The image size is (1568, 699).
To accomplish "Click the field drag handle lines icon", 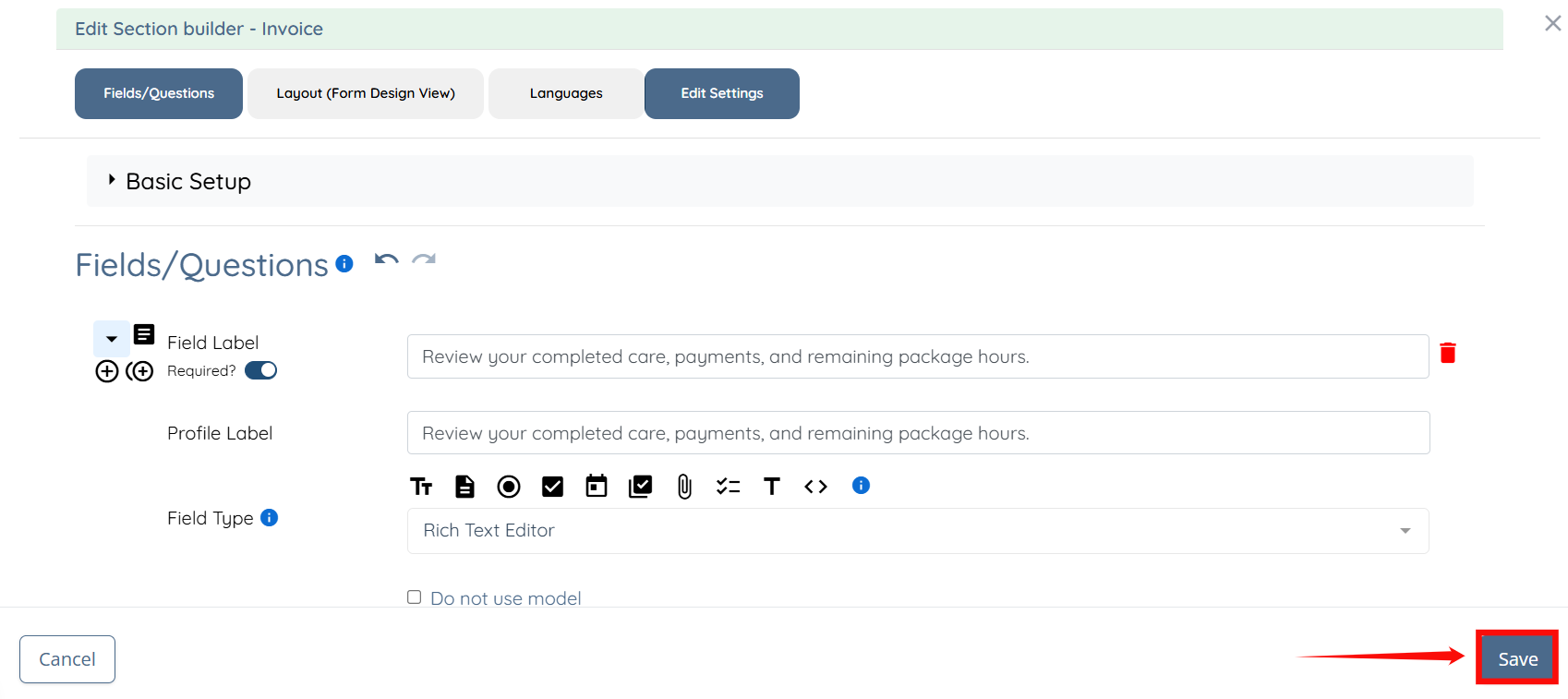I will (x=144, y=334).
